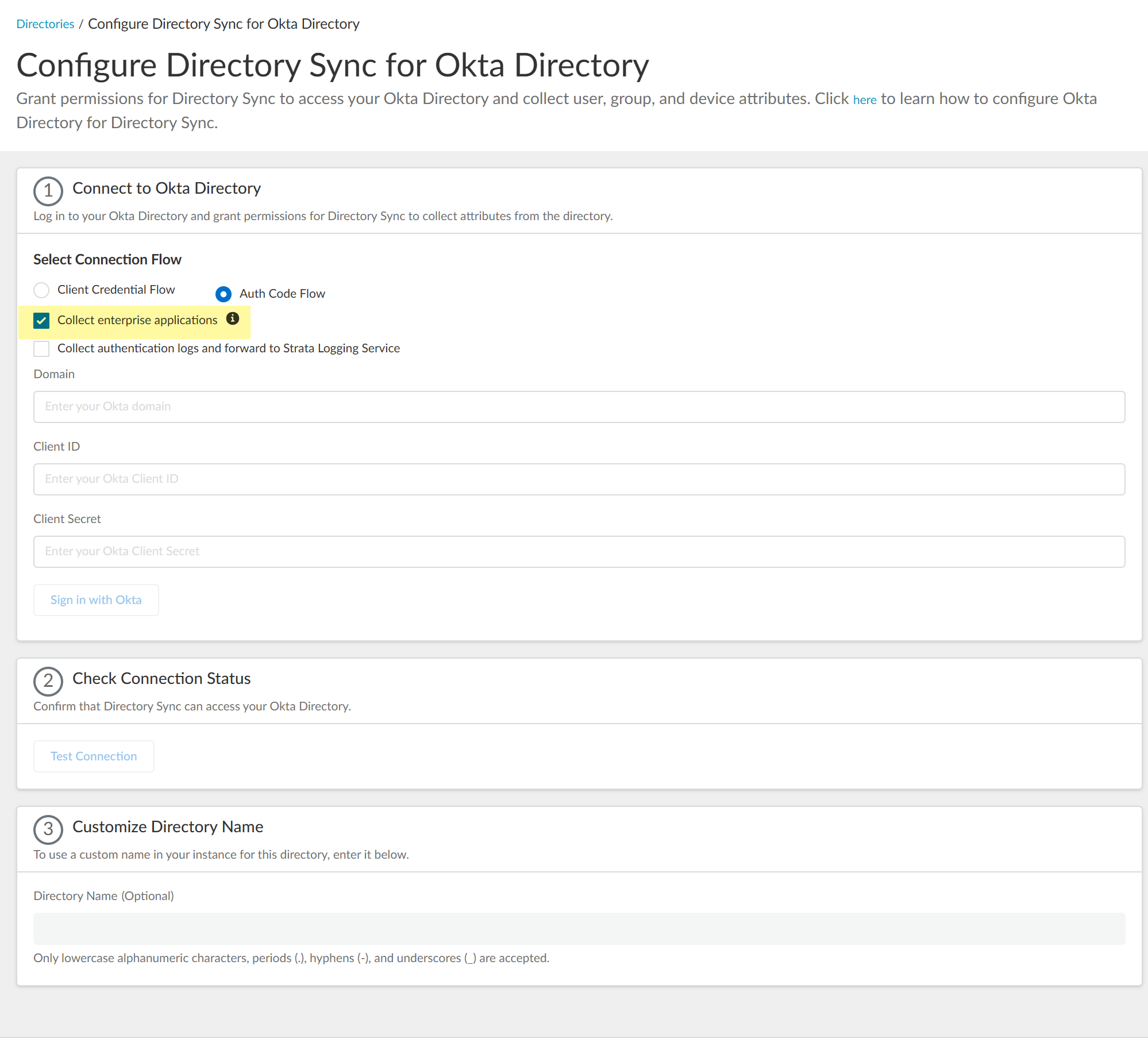The width and height of the screenshot is (1148, 1038).
Task: Click the step 2 circle icon
Action: (x=48, y=681)
